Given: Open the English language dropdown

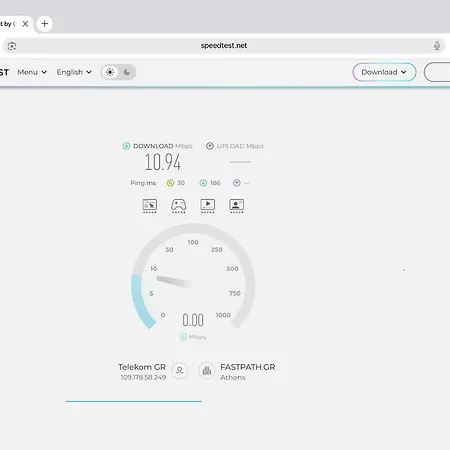Looking at the screenshot, I should [x=74, y=72].
